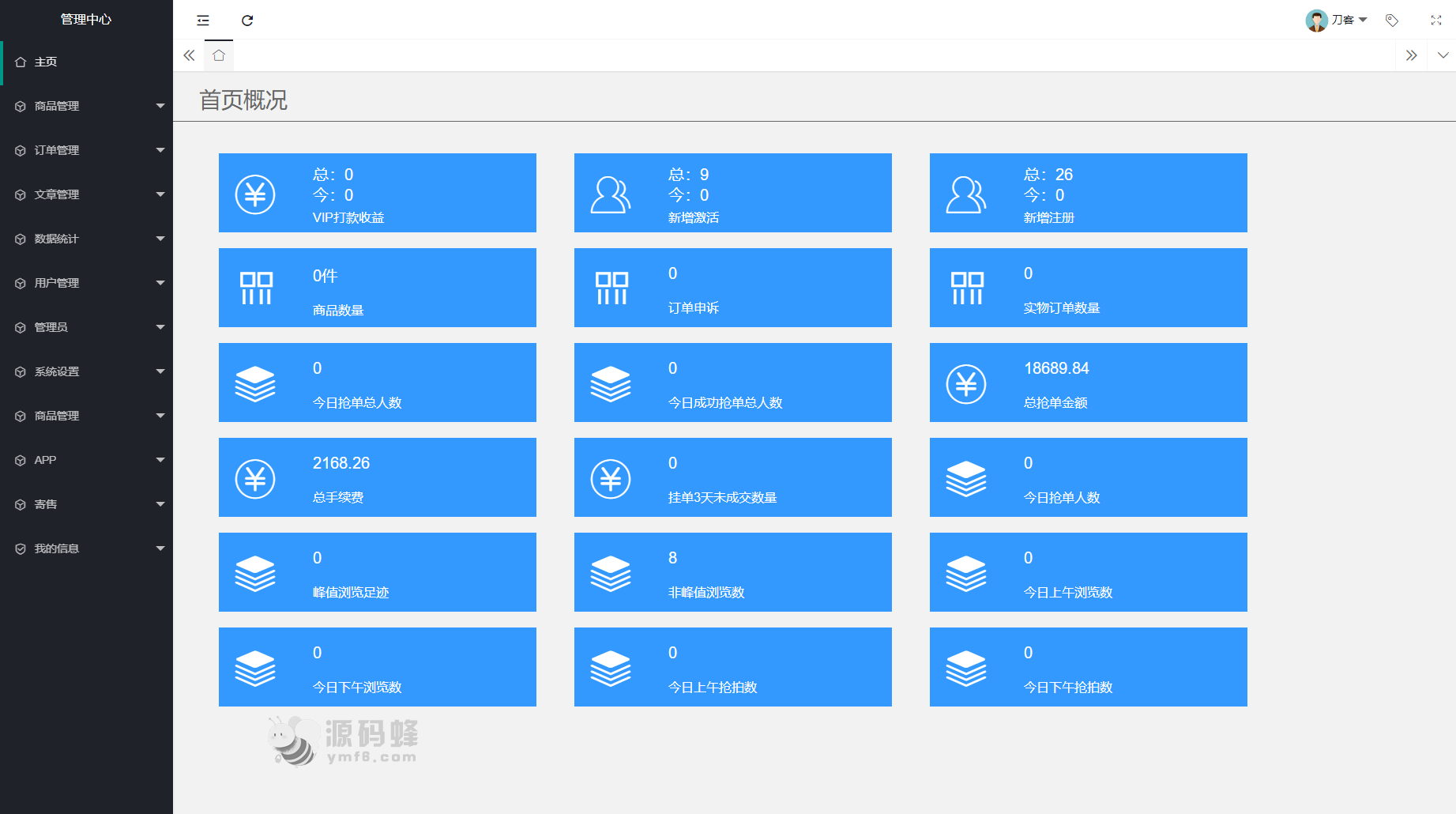Click the grid icon on 实物订单数量 card
Viewport: 1456px width, 814px height.
click(x=967, y=288)
